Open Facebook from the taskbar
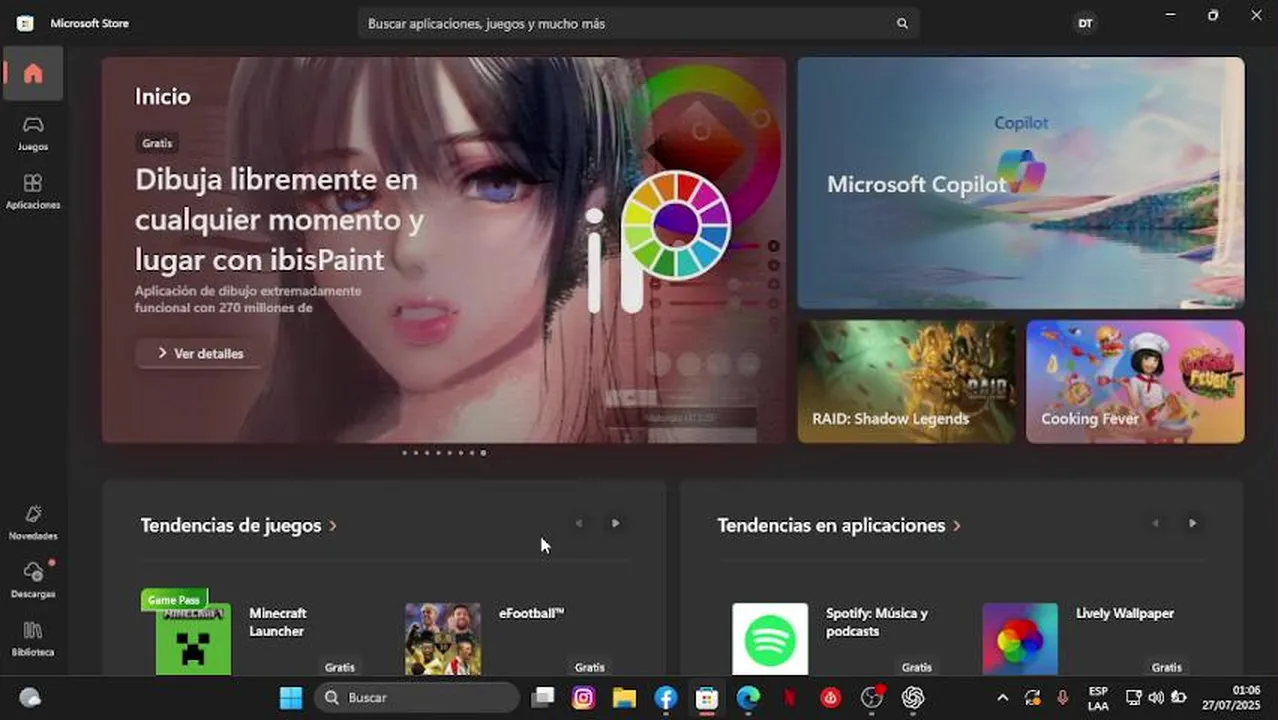 666,697
